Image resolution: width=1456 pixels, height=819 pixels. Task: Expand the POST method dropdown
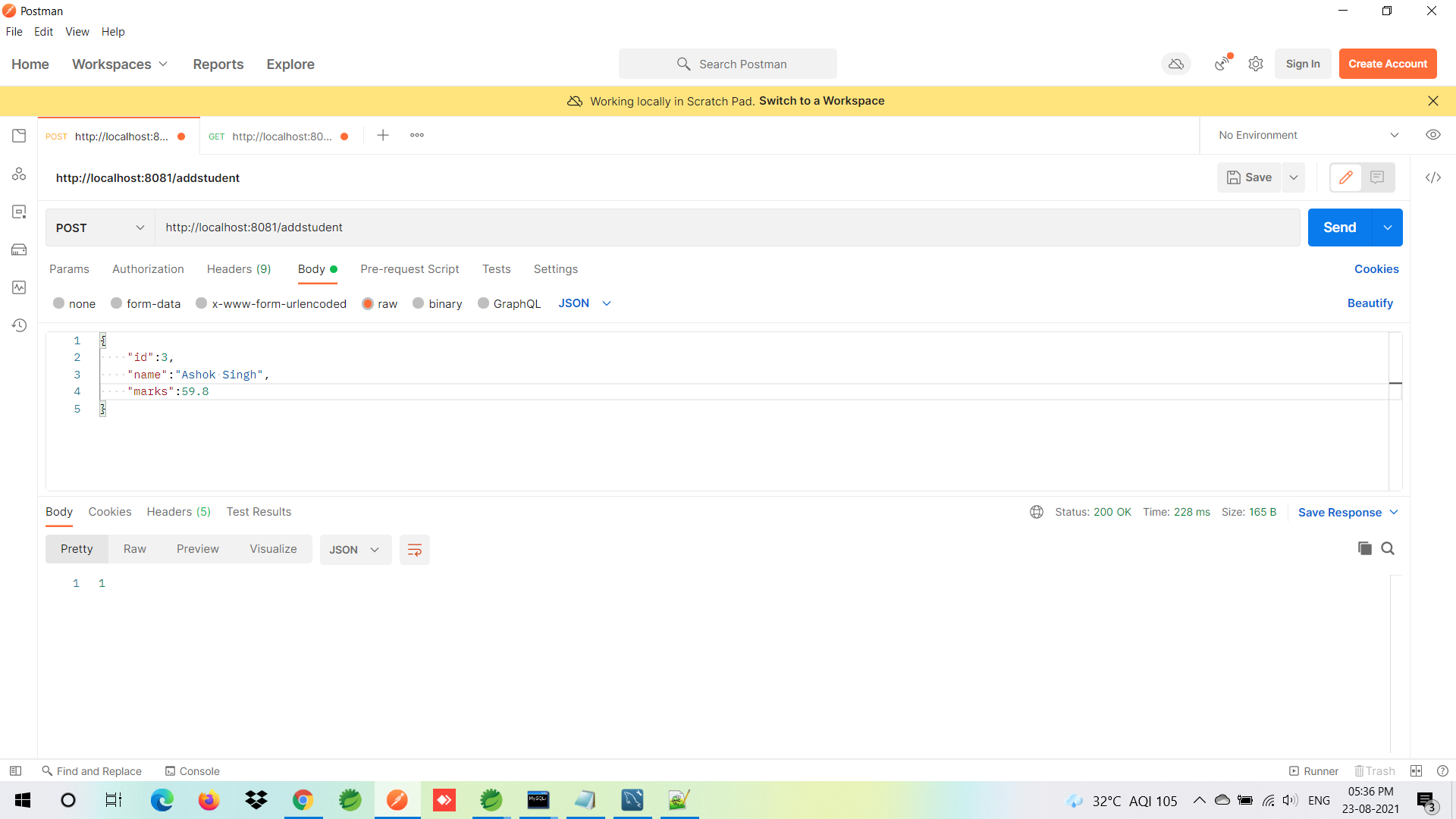100,227
